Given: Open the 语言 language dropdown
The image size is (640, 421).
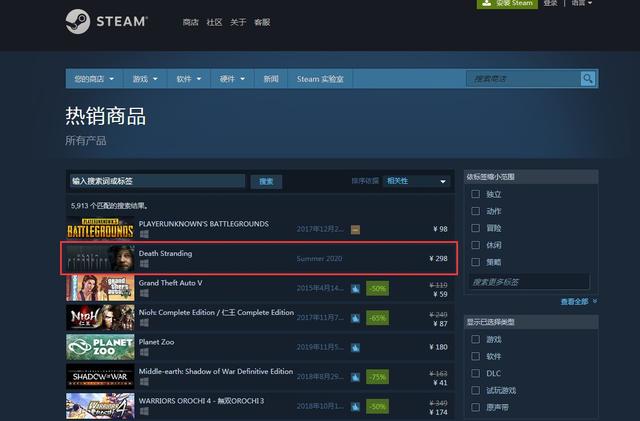Looking at the screenshot, I should pyautogui.click(x=581, y=4).
